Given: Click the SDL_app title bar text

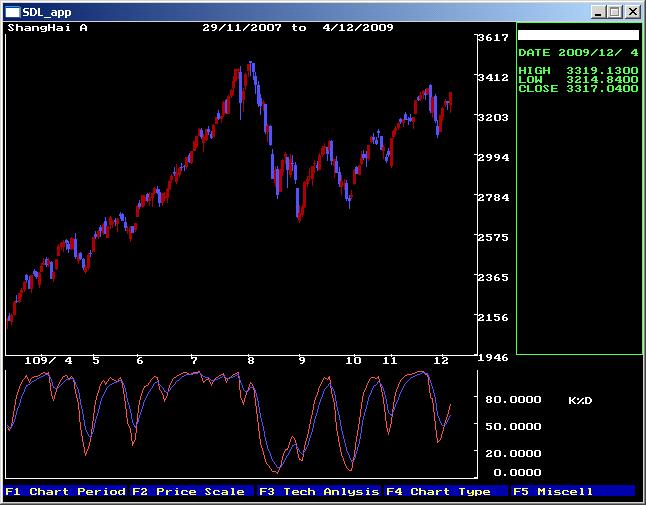Looking at the screenshot, I should (47, 12).
